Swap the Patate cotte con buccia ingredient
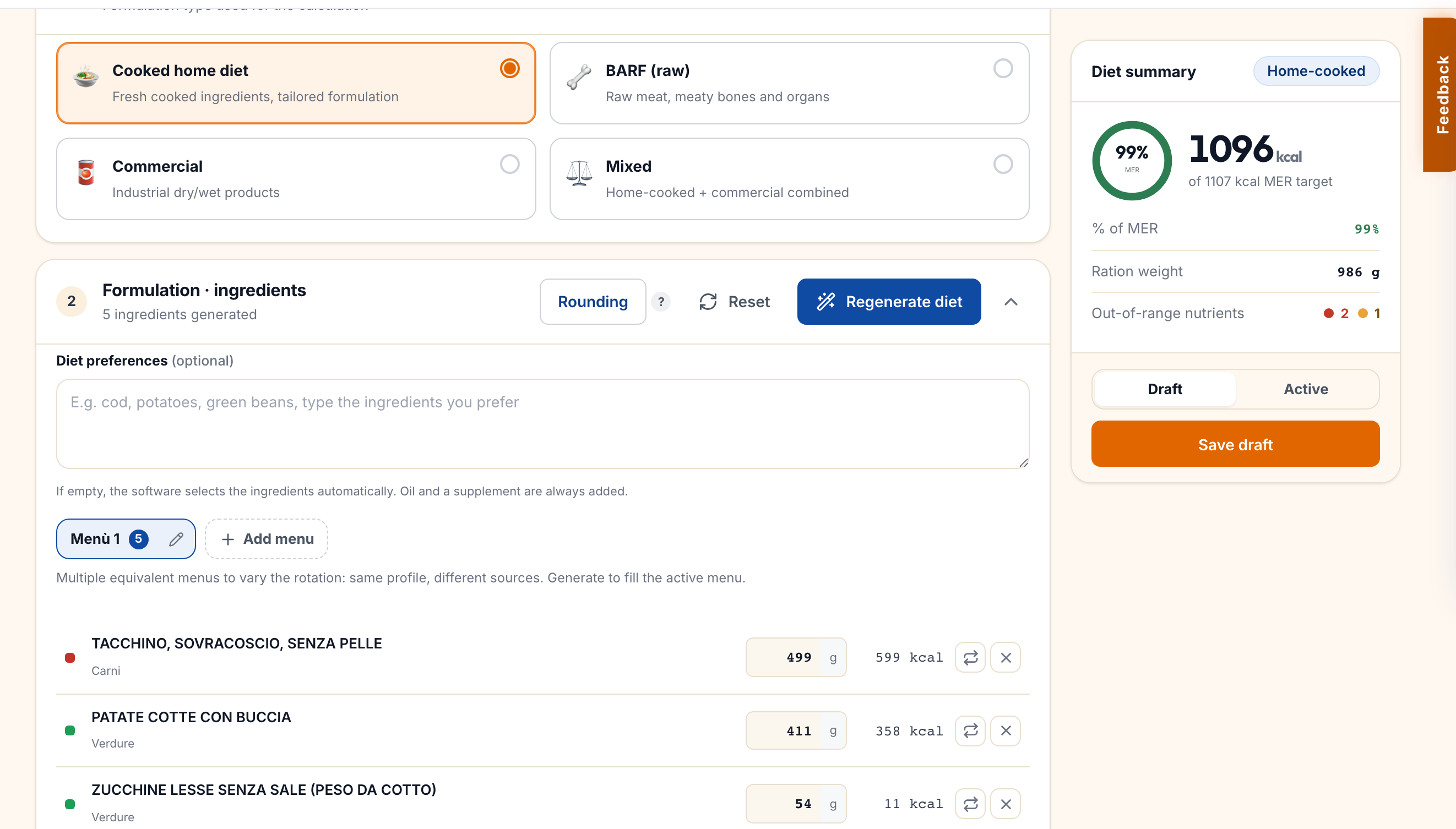1456x829 pixels. tap(970, 730)
